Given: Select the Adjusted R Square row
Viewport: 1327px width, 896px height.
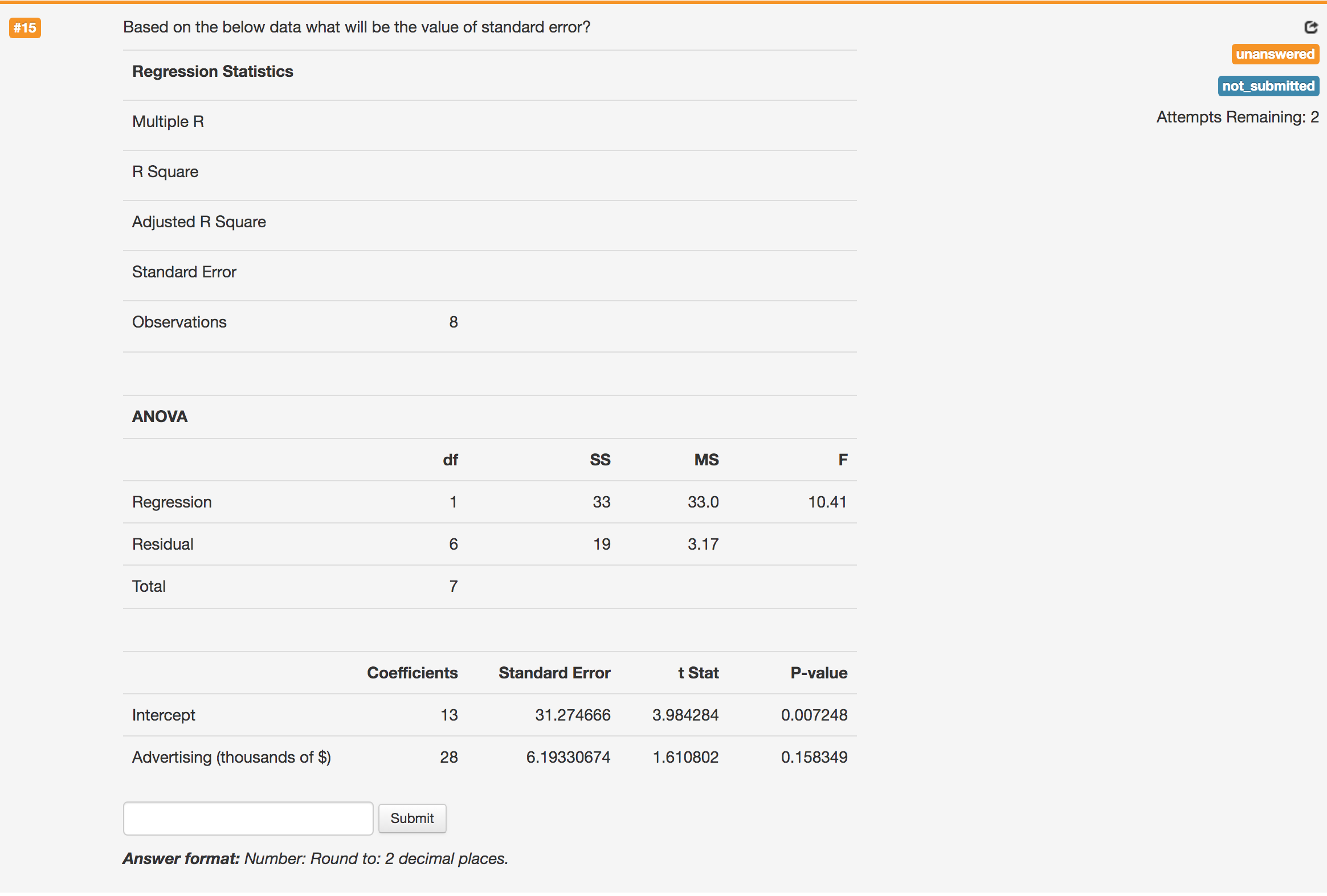Looking at the screenshot, I should tap(199, 222).
